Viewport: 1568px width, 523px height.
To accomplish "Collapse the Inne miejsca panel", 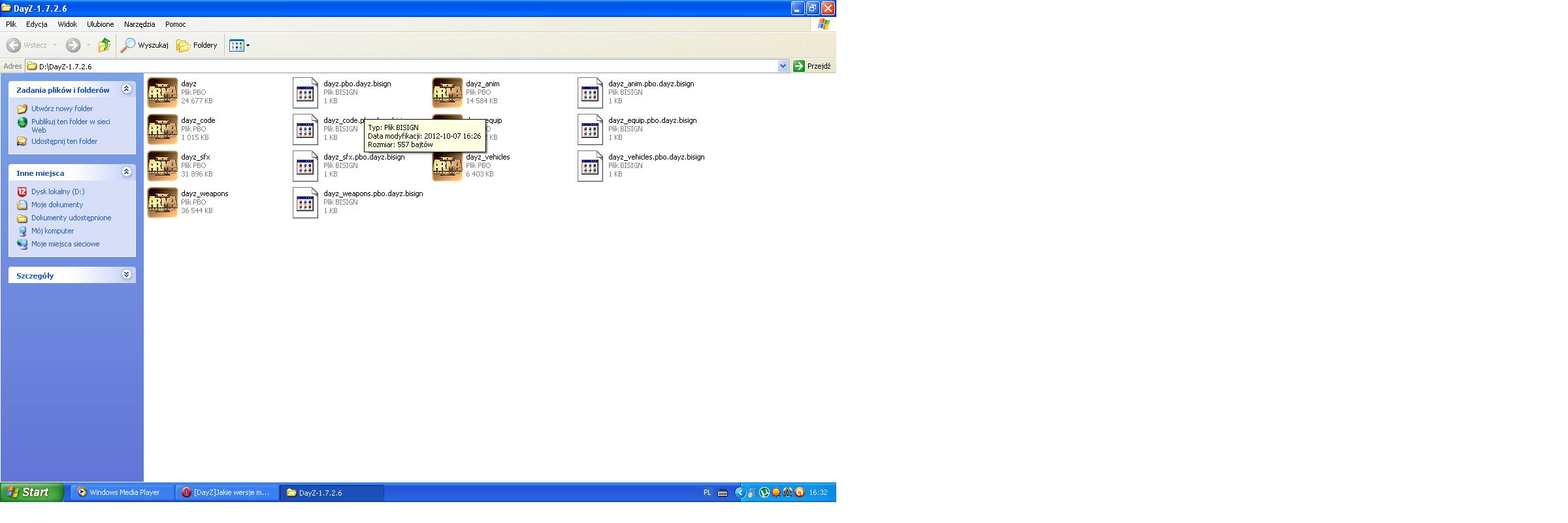I will tap(127, 172).
